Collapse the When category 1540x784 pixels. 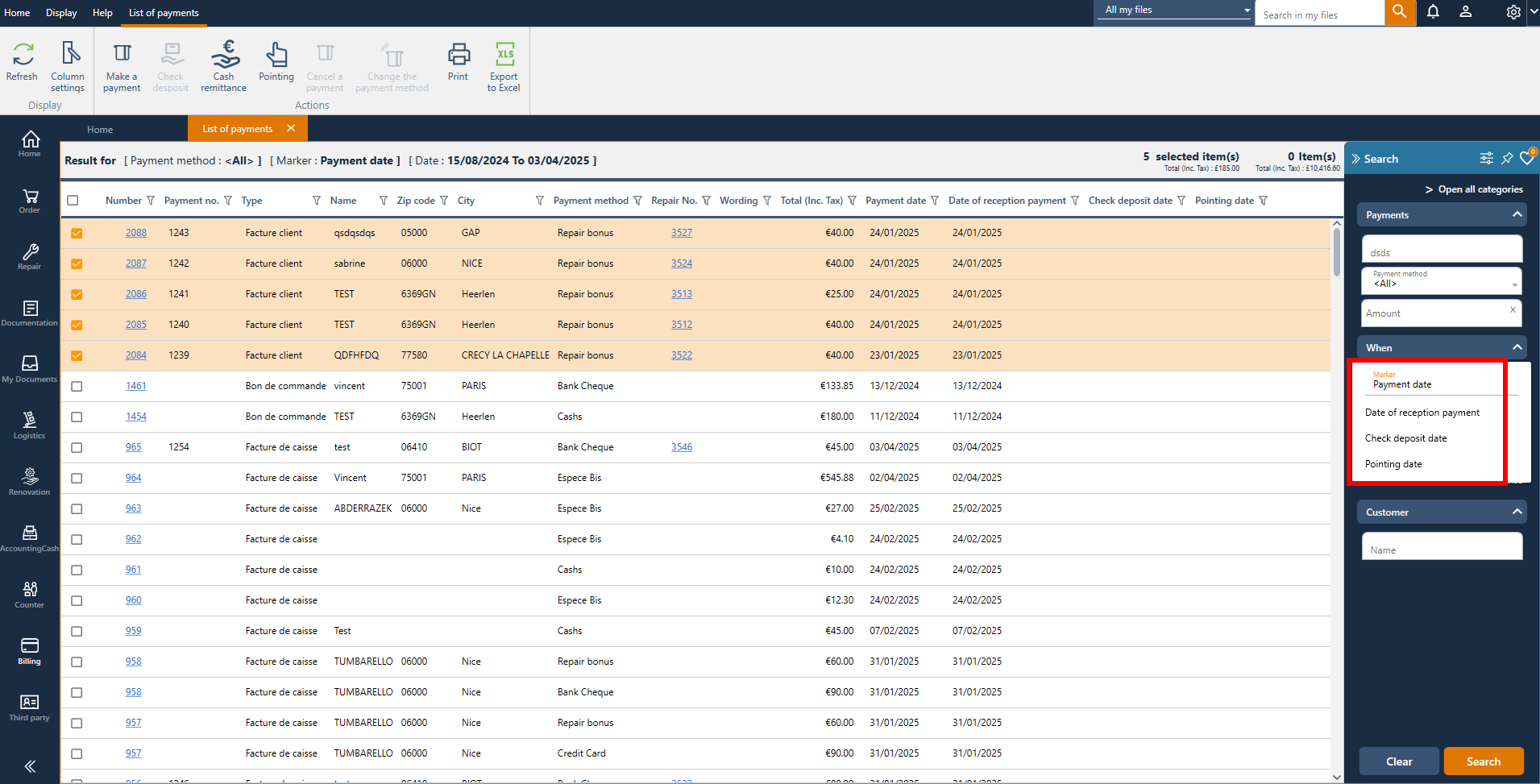[x=1517, y=347]
